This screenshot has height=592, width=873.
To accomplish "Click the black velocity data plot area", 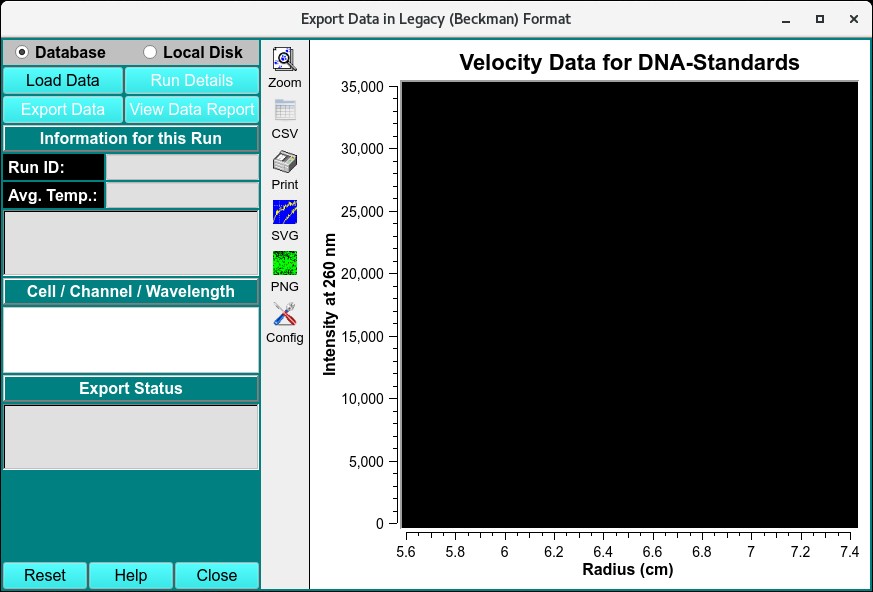I will pyautogui.click(x=629, y=304).
